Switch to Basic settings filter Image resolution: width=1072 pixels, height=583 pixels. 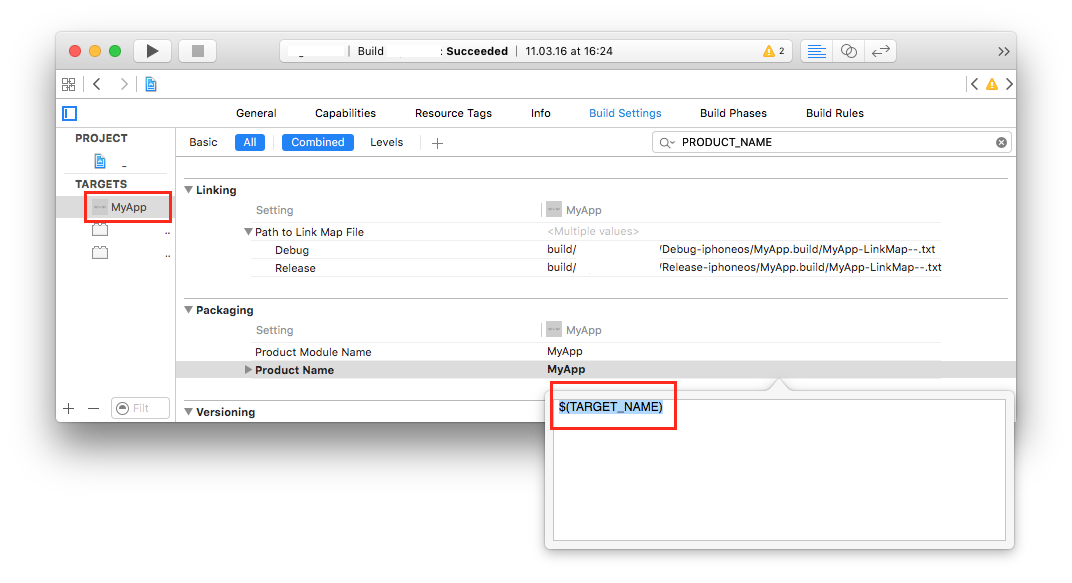click(203, 143)
